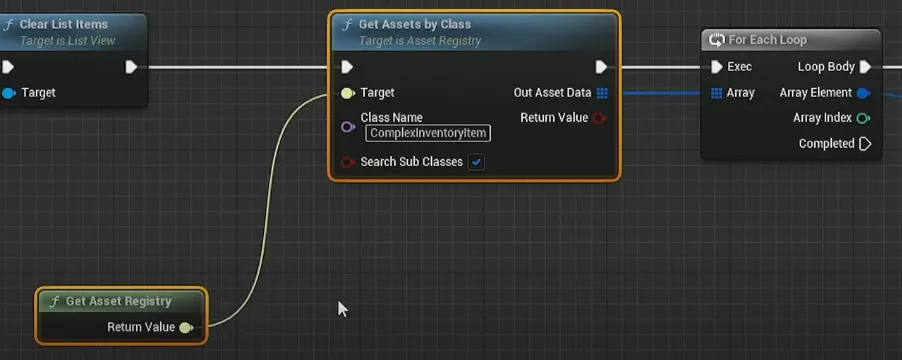Select the Get Asset Registry node title
This screenshot has height=360, width=902.
click(x=119, y=301)
